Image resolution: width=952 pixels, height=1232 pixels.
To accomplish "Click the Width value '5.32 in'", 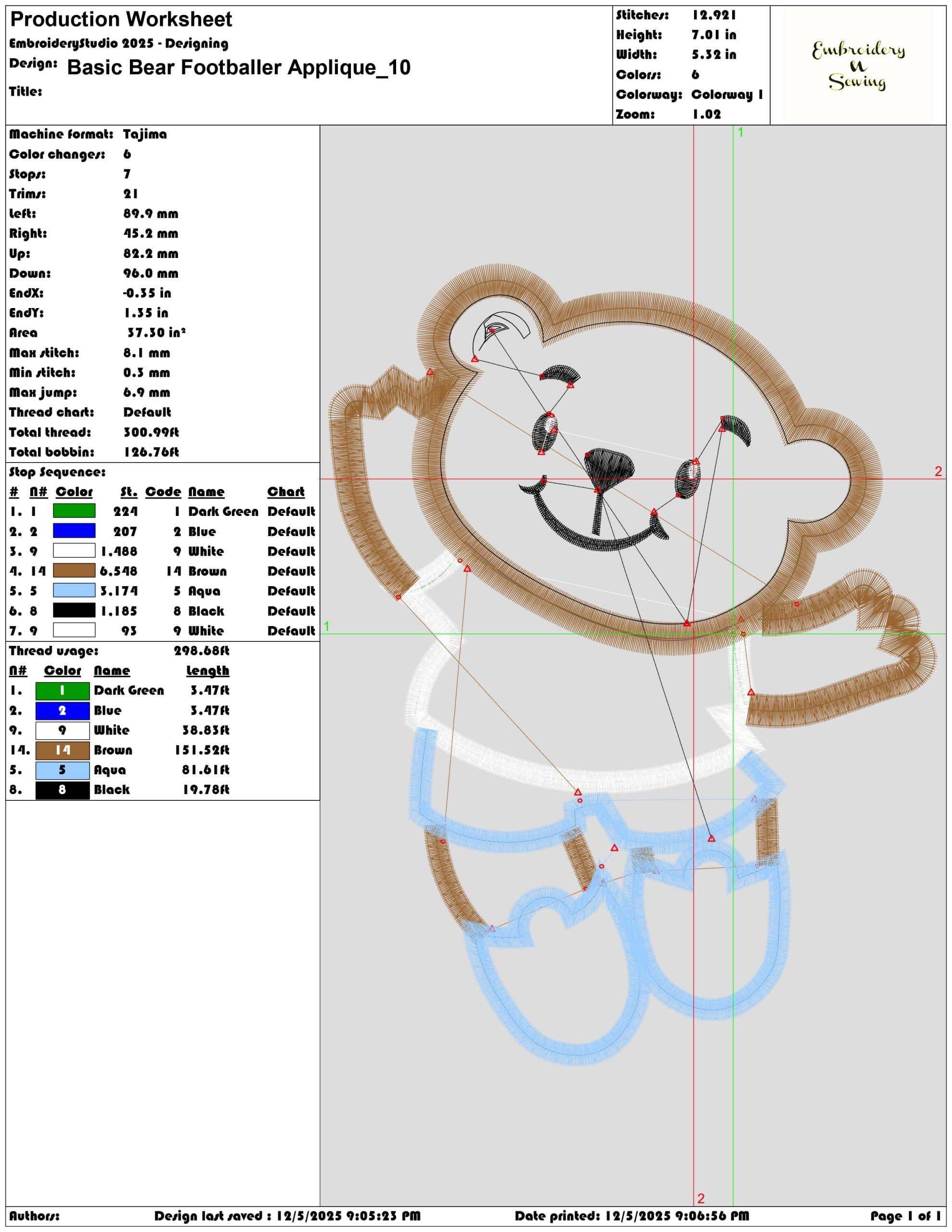I will coord(714,55).
